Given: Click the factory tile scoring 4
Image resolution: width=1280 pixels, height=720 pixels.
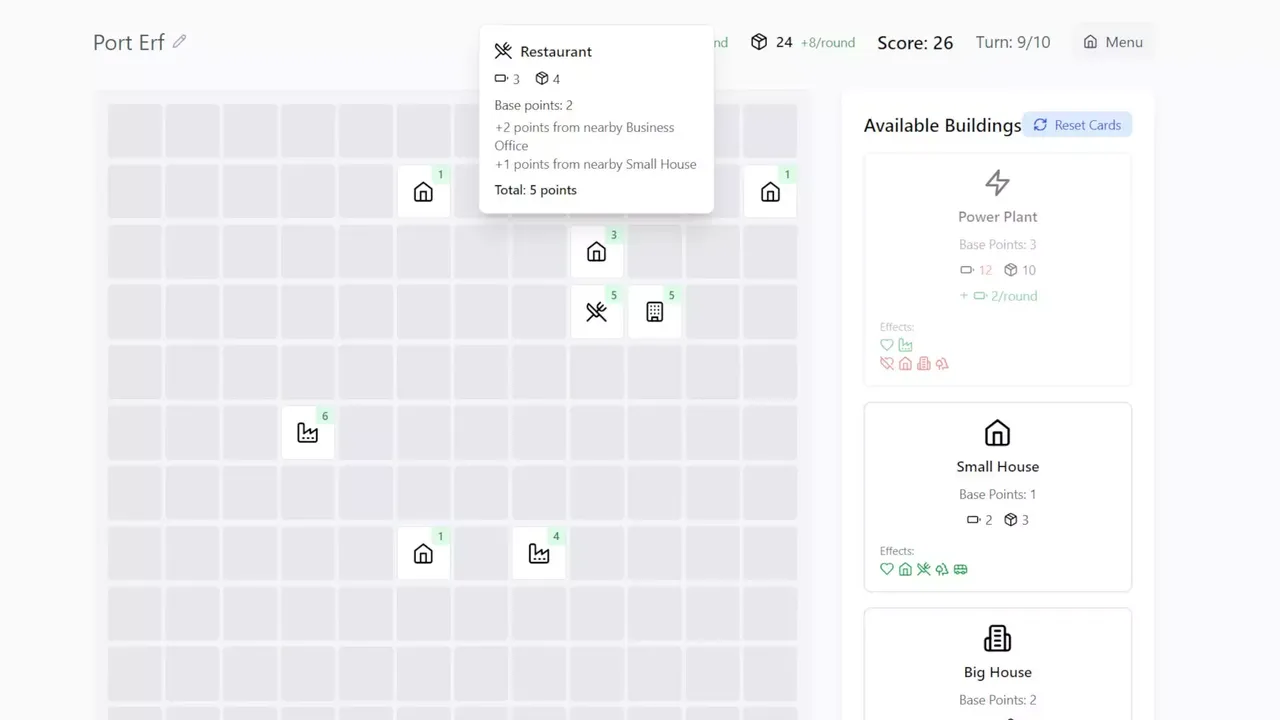Looking at the screenshot, I should click(x=539, y=553).
